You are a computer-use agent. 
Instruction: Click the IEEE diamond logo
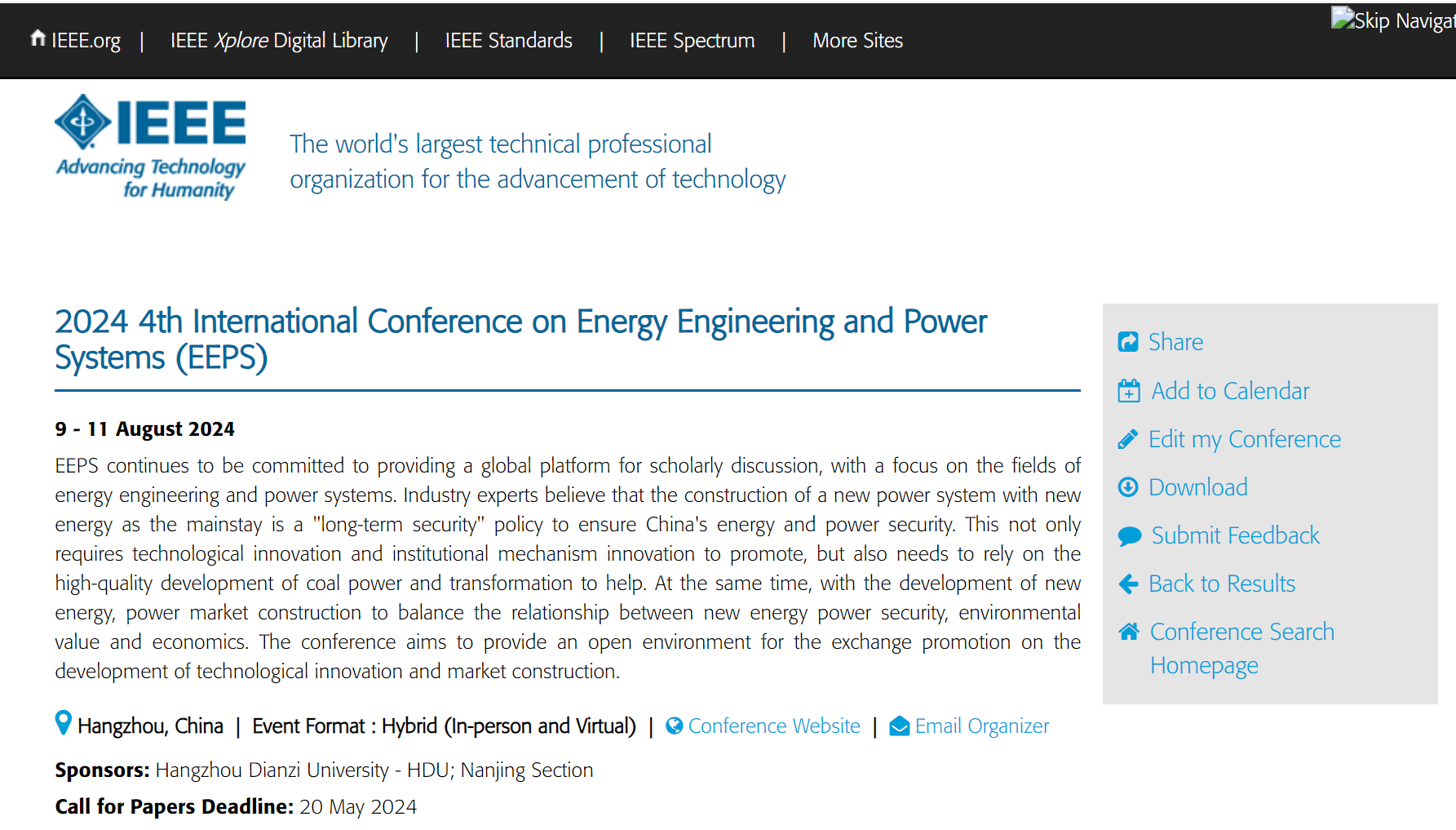[83, 122]
